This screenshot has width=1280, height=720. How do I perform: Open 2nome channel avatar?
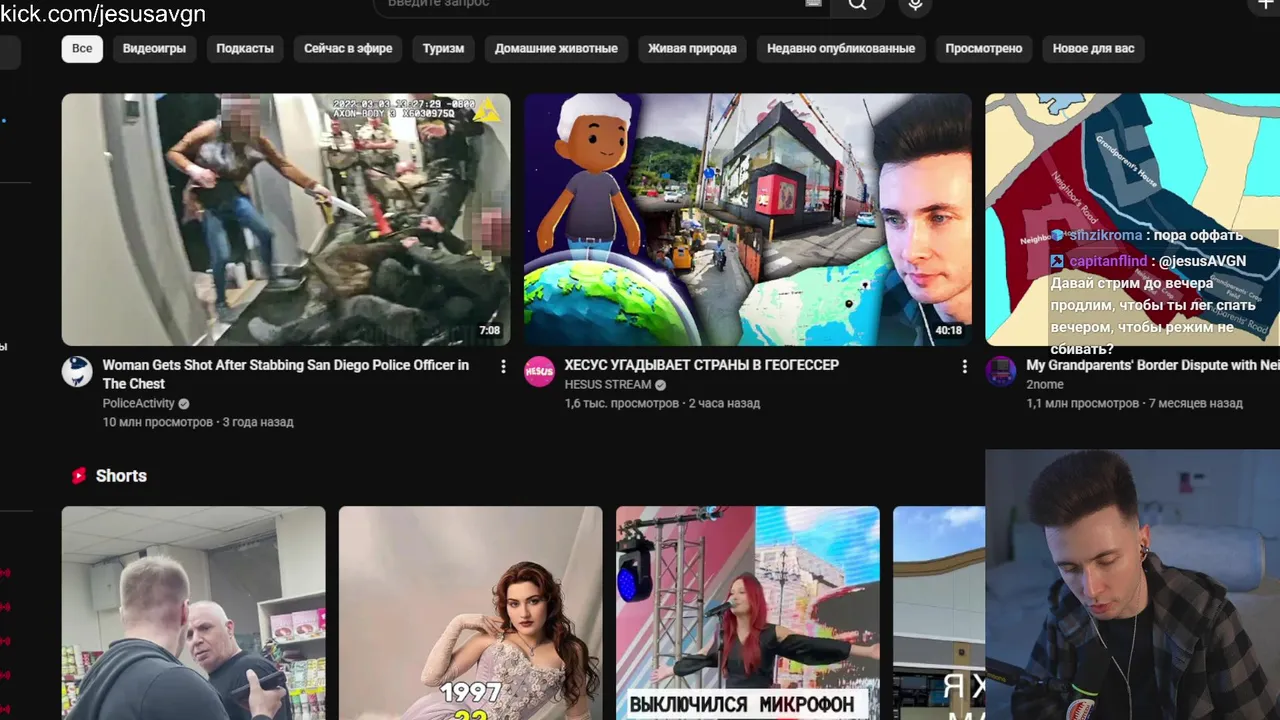click(1001, 371)
